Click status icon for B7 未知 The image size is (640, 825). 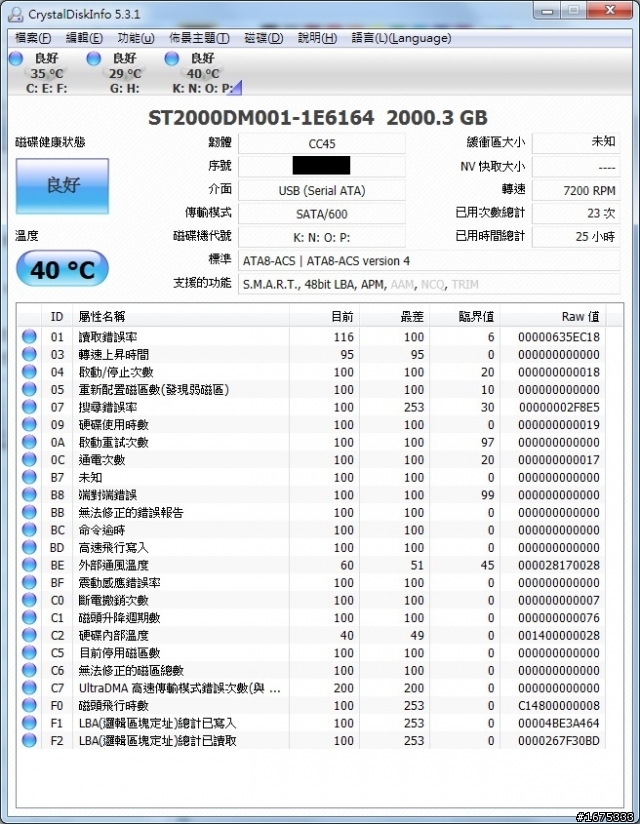pos(29,477)
